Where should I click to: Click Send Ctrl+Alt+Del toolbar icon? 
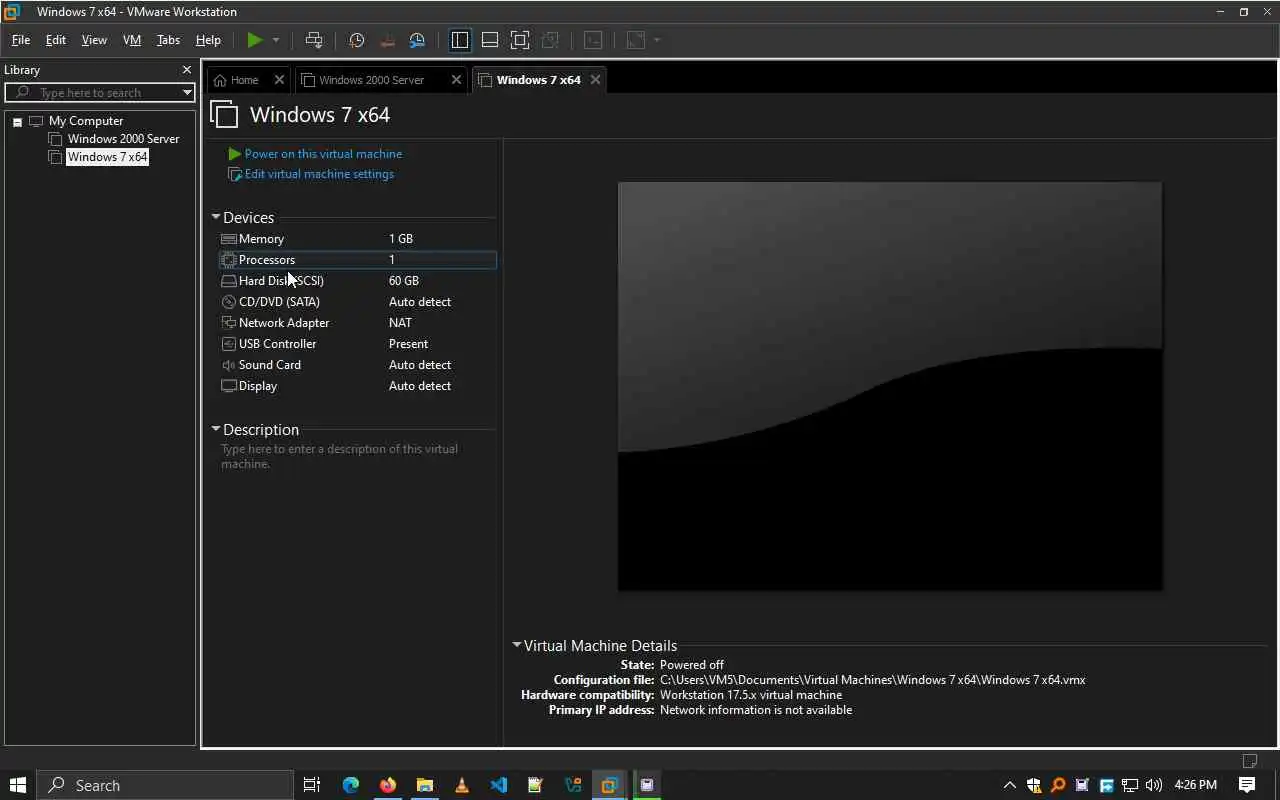click(x=314, y=40)
